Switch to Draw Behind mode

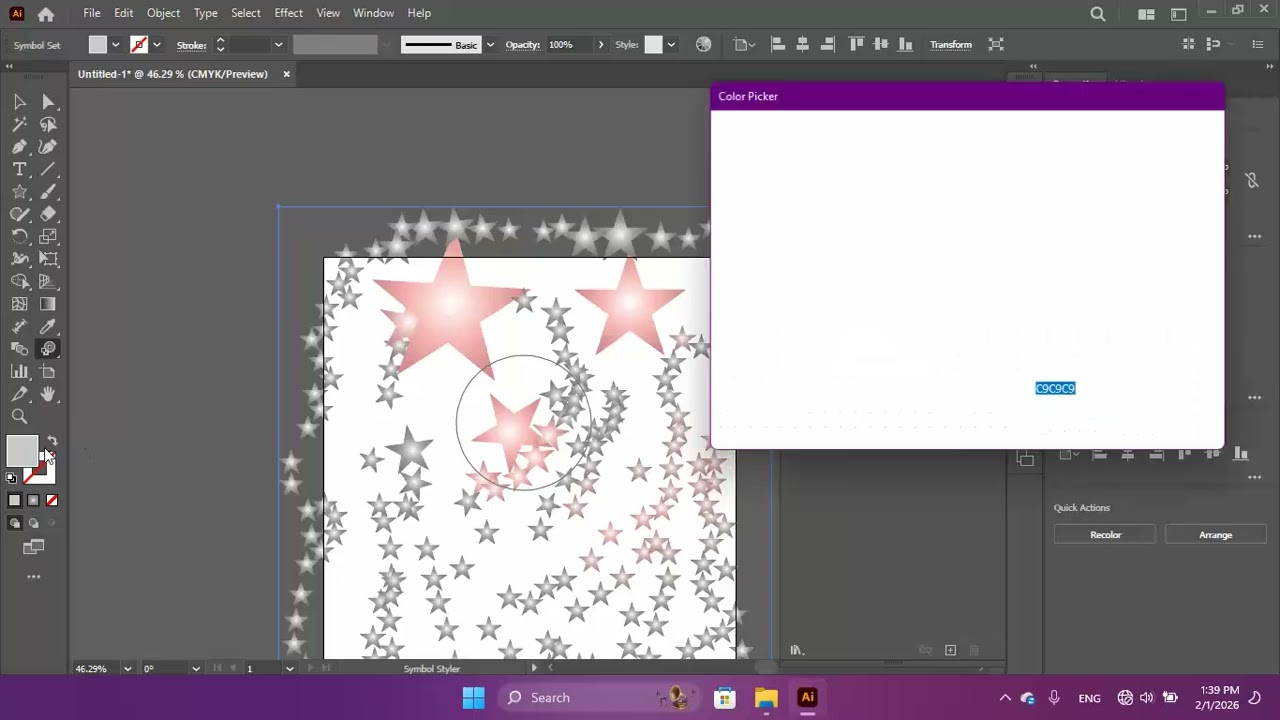click(33, 523)
